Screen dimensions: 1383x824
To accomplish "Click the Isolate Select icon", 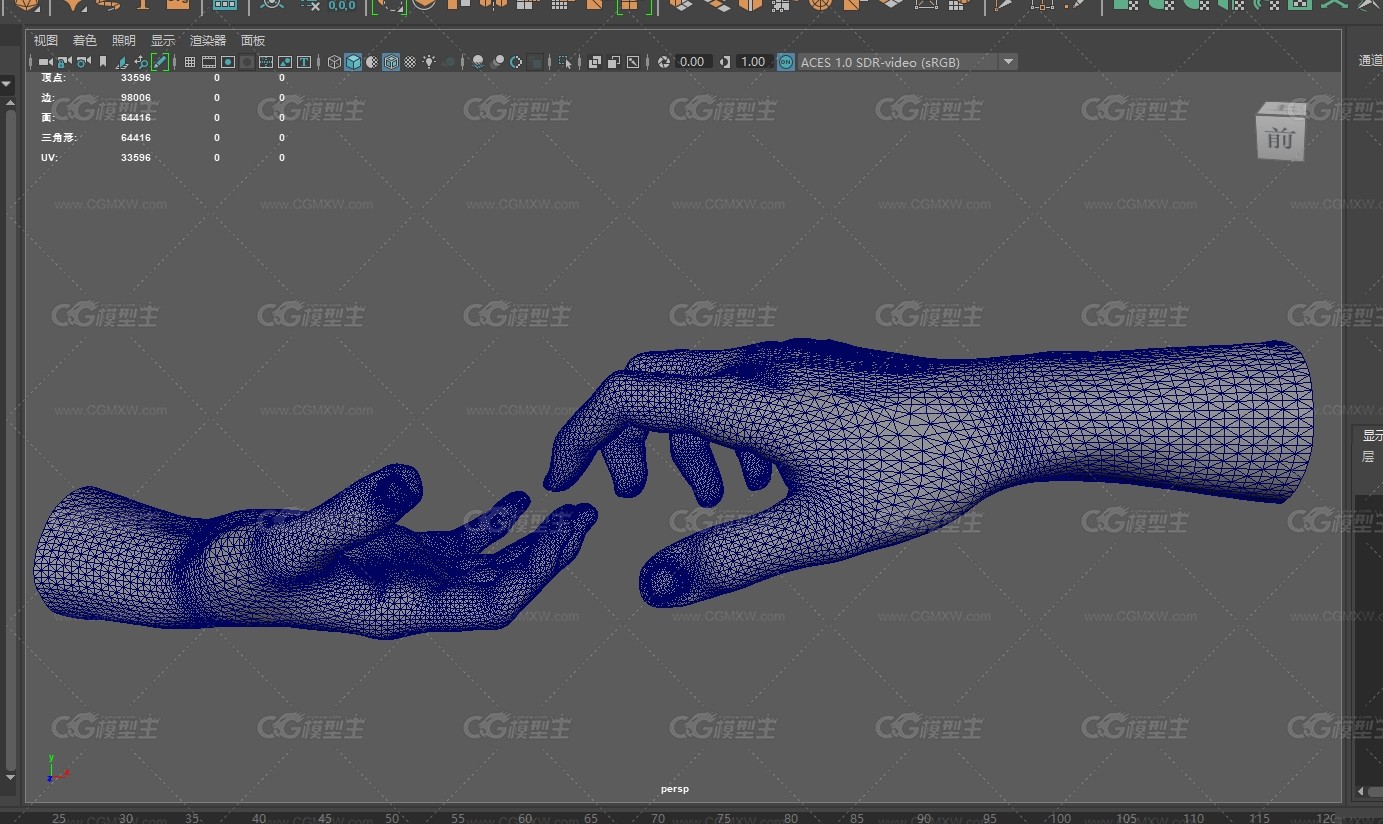I will [x=565, y=62].
